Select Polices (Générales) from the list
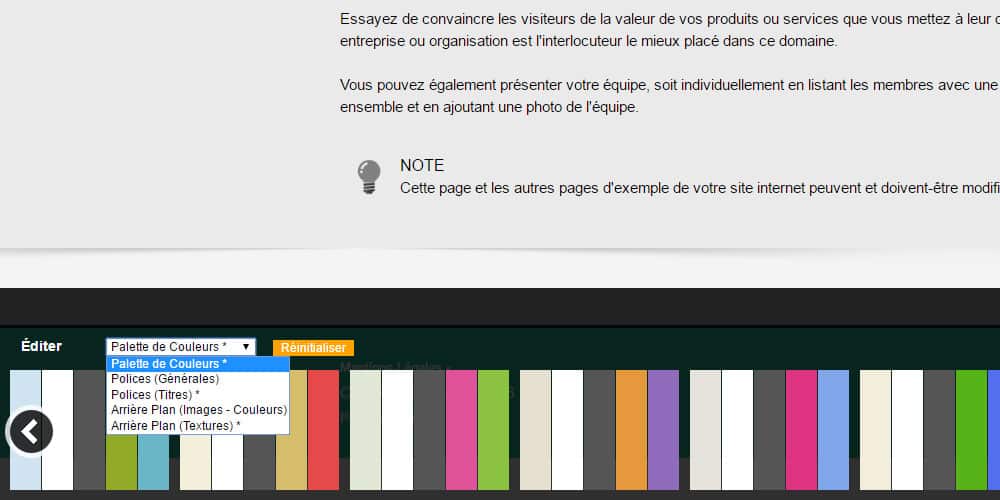This screenshot has width=1000, height=500. click(198, 379)
